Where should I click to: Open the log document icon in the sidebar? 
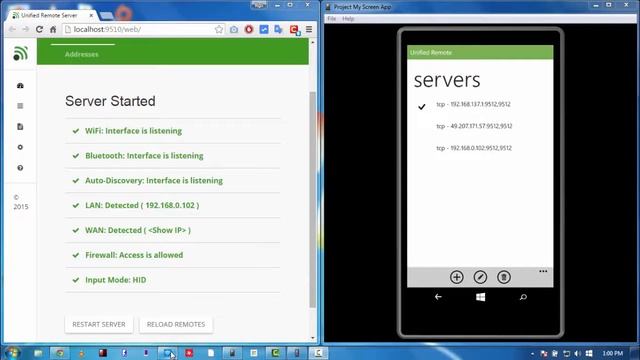pos(20,127)
